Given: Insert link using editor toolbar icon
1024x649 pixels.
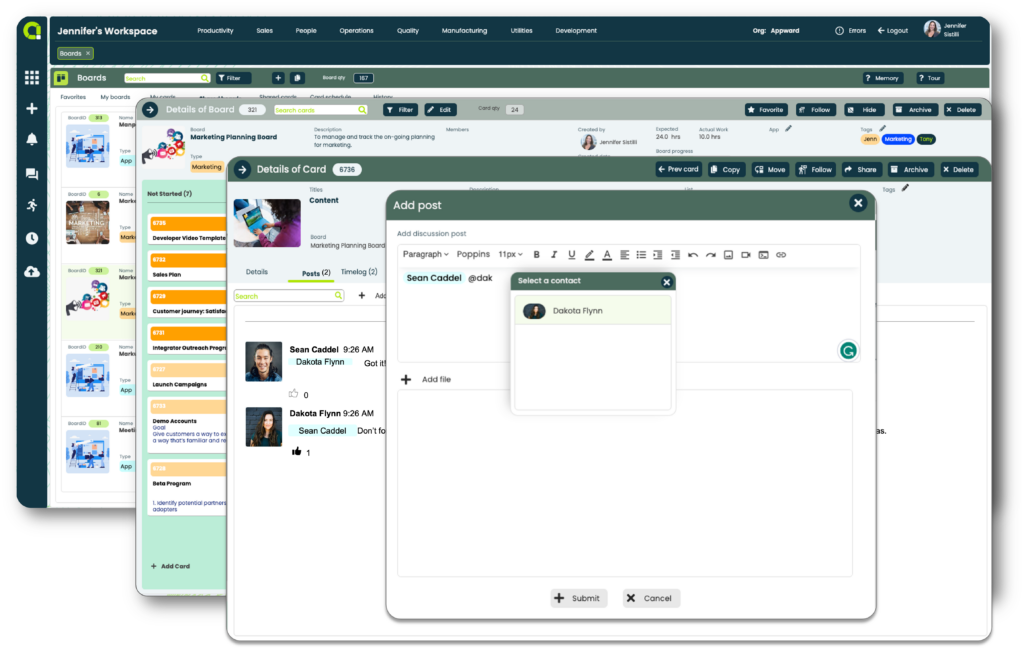Looking at the screenshot, I should (781, 255).
